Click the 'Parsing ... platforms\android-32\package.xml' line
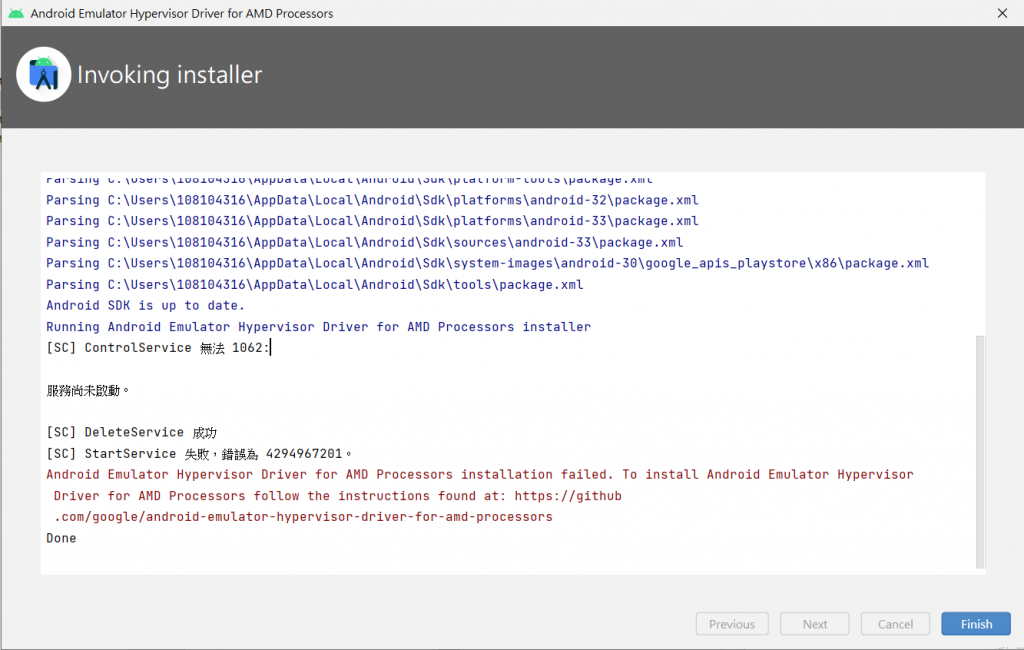Screen dimensions: 1024x650 pyautogui.click(x=372, y=200)
